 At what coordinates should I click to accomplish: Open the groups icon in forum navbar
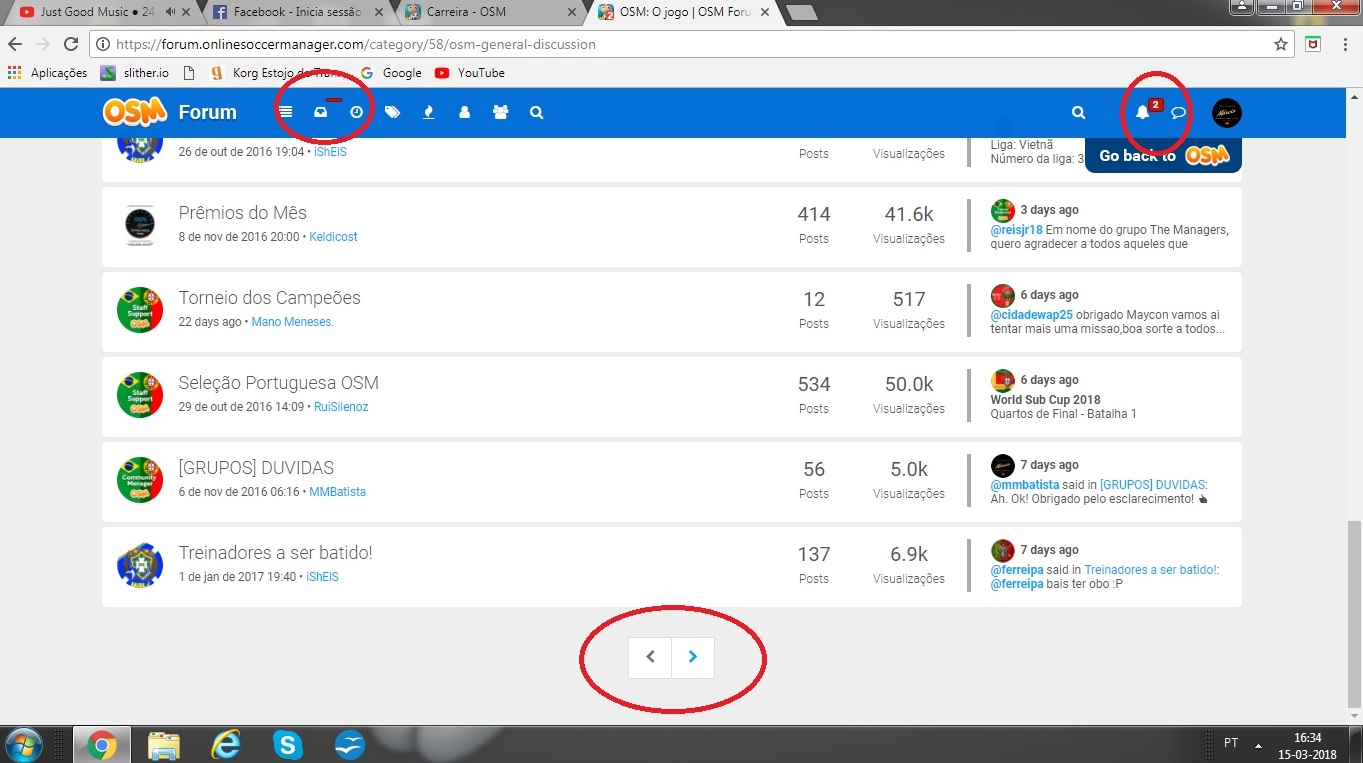(x=500, y=113)
